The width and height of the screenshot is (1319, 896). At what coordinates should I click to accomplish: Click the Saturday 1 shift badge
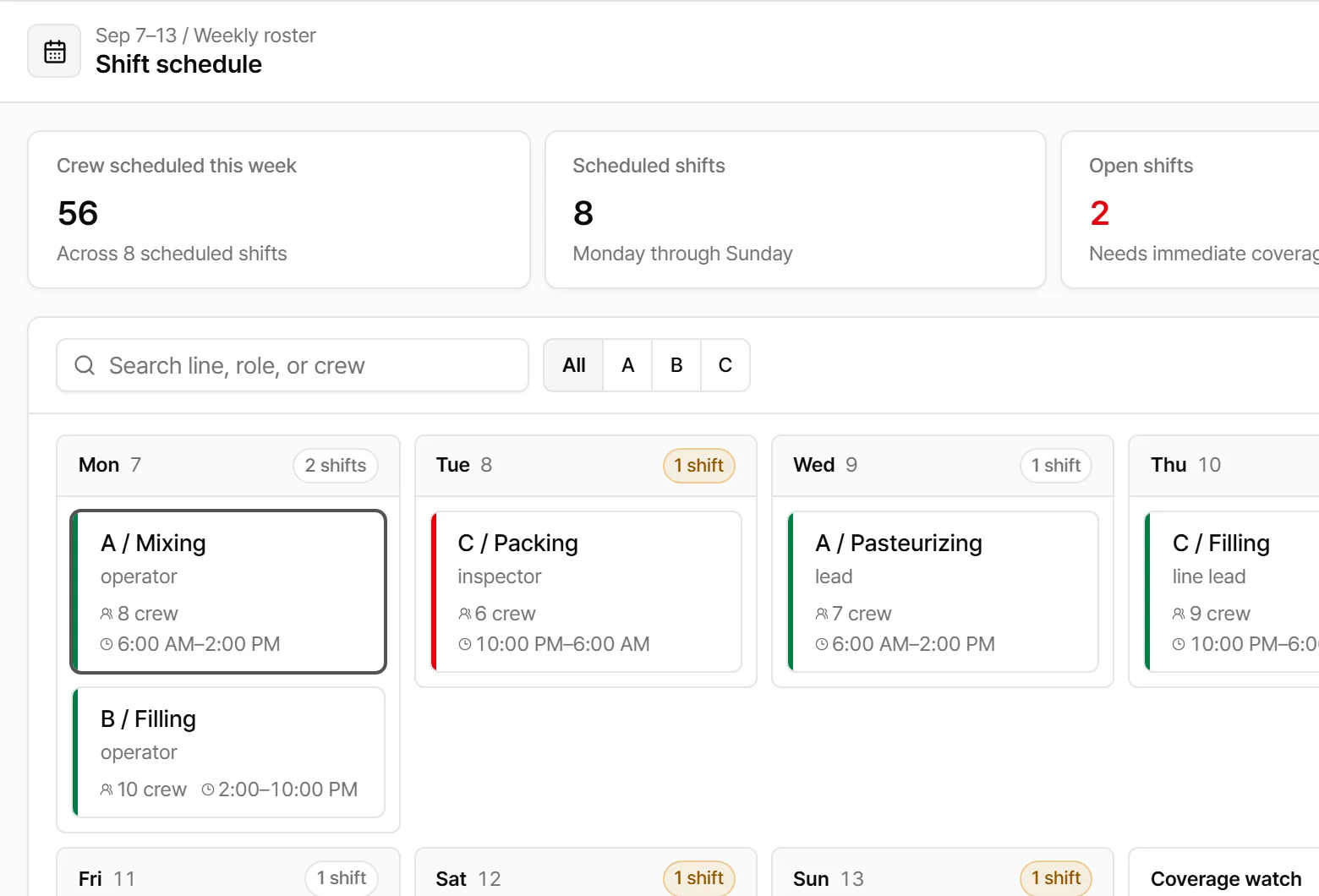point(699,878)
